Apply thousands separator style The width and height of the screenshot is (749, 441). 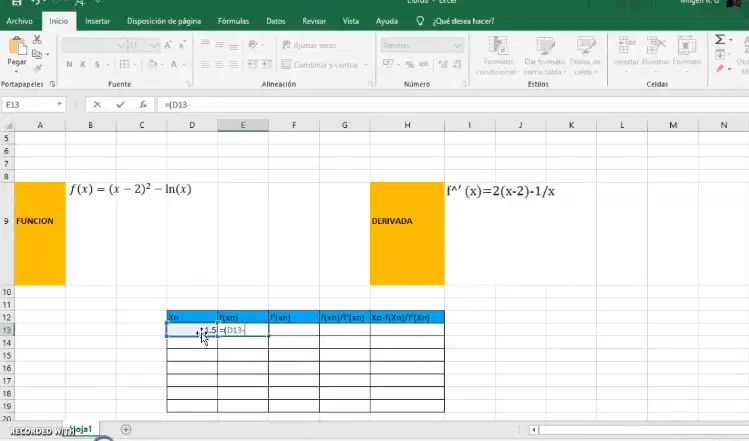point(424,64)
